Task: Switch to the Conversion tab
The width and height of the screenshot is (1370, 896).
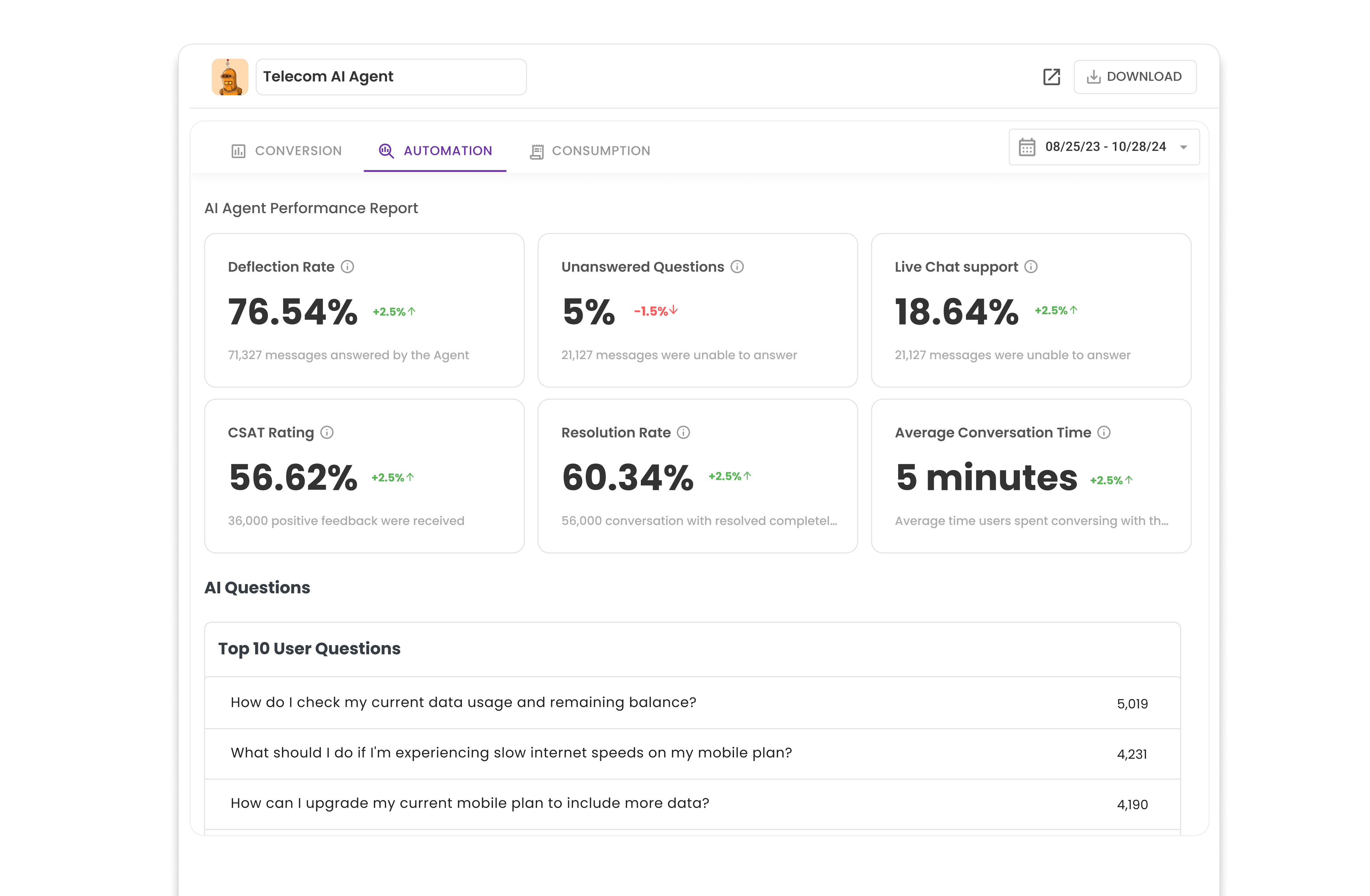Action: [x=286, y=151]
